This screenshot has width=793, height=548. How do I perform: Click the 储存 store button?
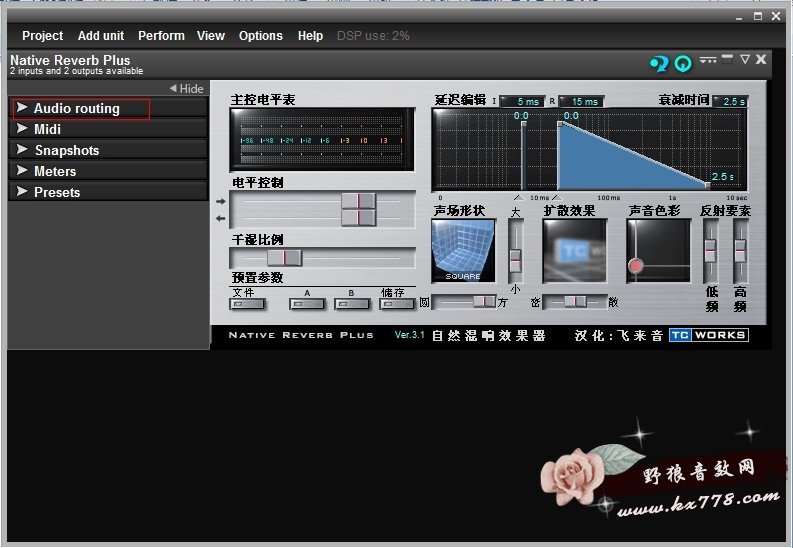397,304
